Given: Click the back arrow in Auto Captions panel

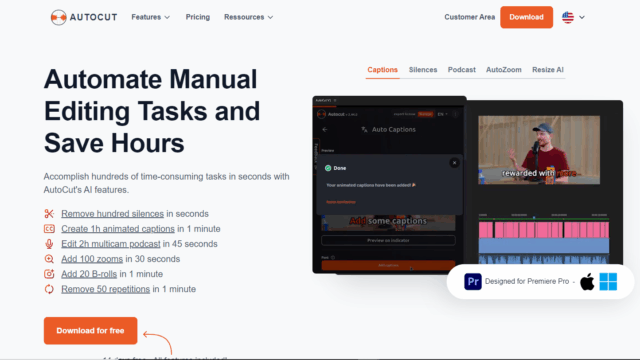Looking at the screenshot, I should (325, 129).
